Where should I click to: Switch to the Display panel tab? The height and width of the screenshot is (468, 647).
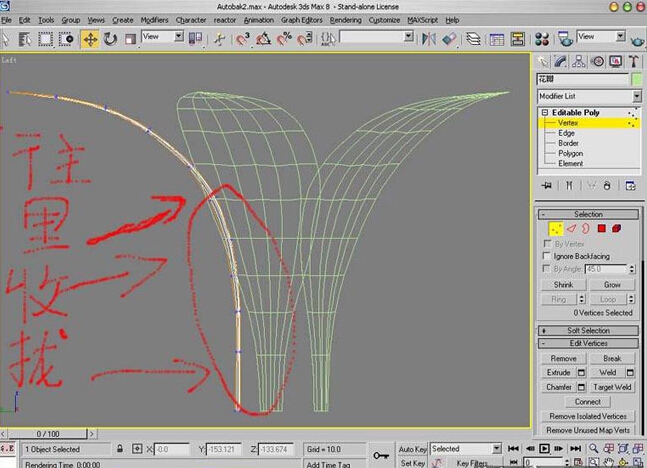(615, 62)
